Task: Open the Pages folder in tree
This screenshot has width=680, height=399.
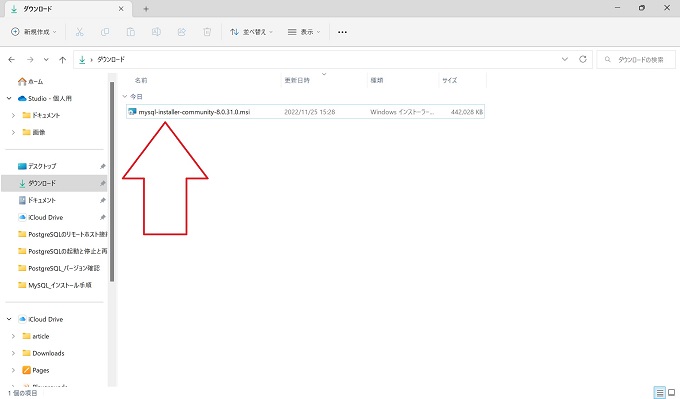Action: click(36, 370)
